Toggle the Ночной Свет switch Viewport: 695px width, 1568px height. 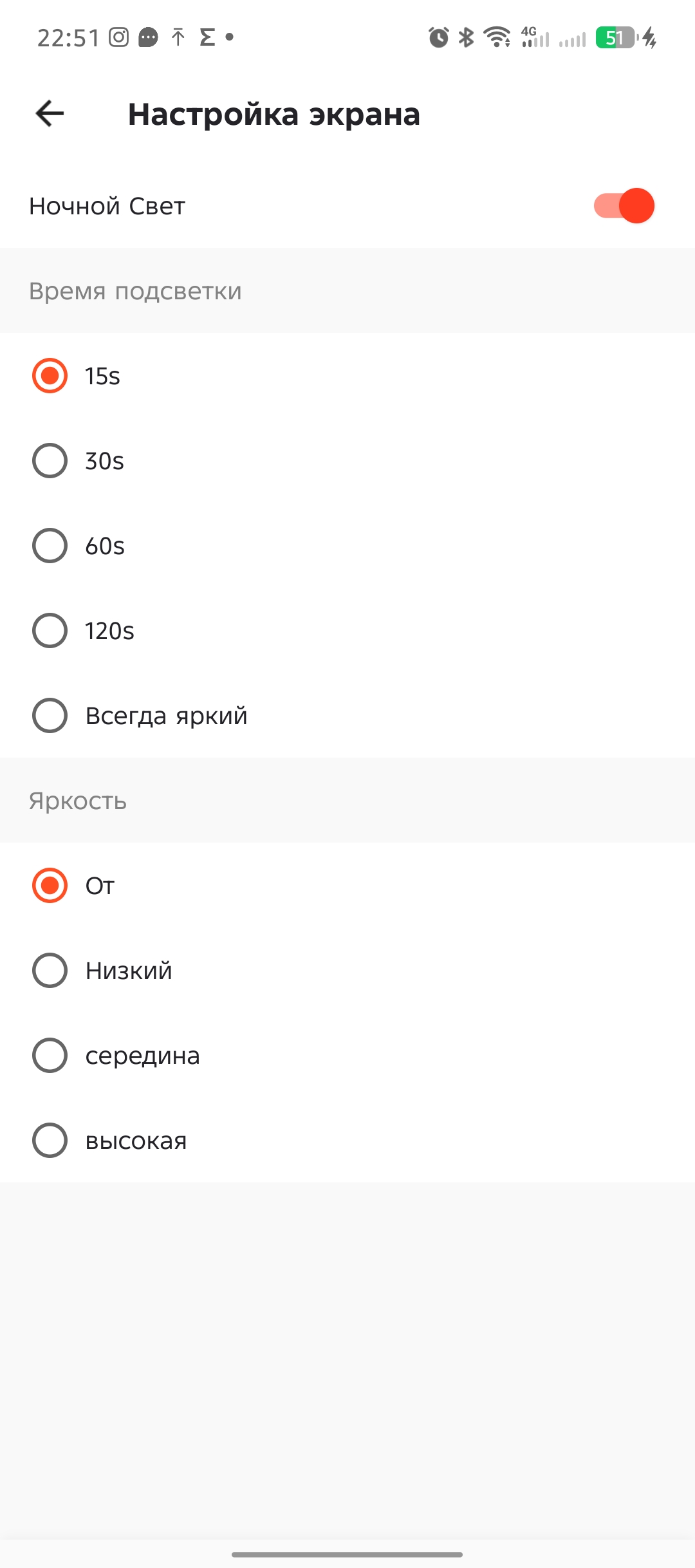point(624,206)
